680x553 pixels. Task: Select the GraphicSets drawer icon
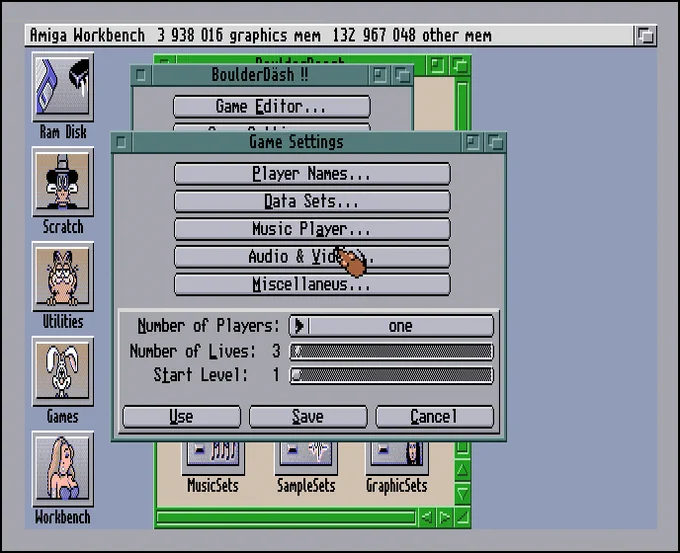397,458
